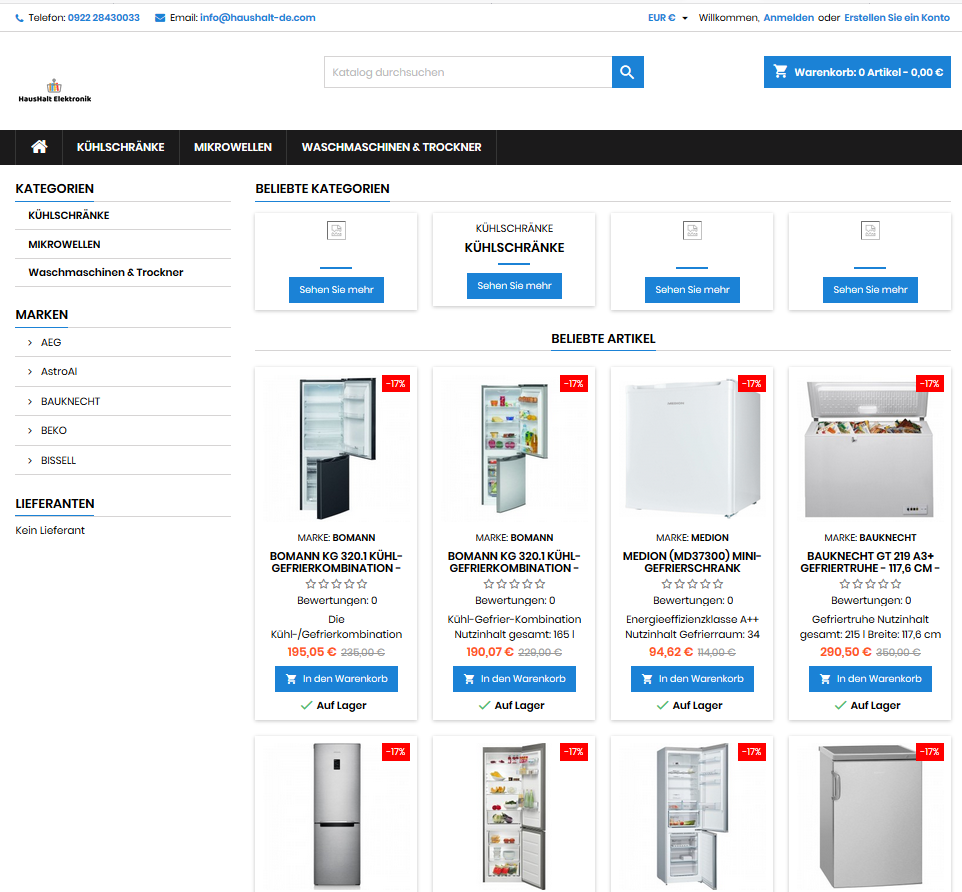Click the home icon in navigation bar
The height and width of the screenshot is (892, 962).
pos(39,147)
